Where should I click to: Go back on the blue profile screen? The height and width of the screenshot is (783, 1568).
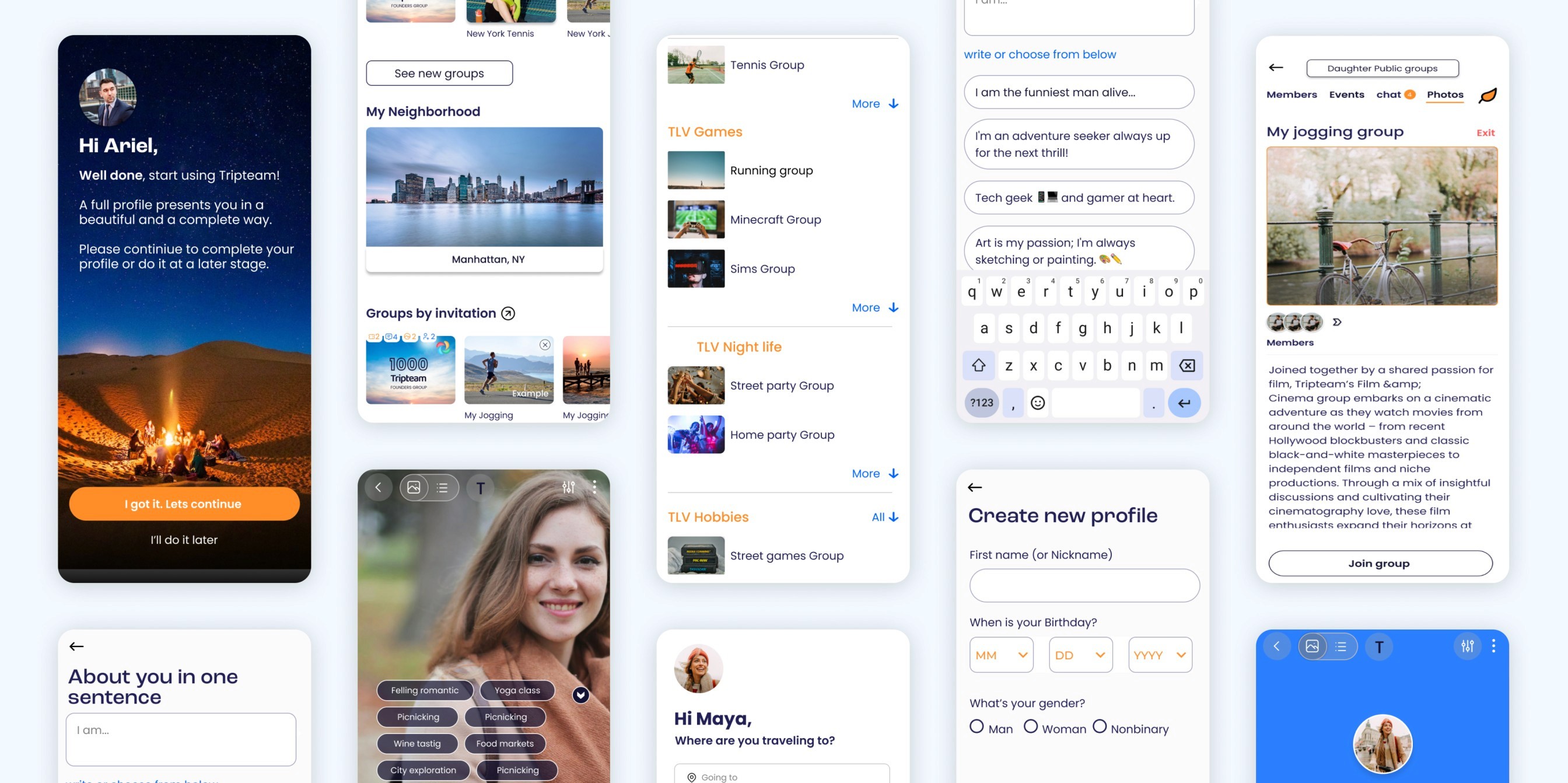click(1276, 646)
